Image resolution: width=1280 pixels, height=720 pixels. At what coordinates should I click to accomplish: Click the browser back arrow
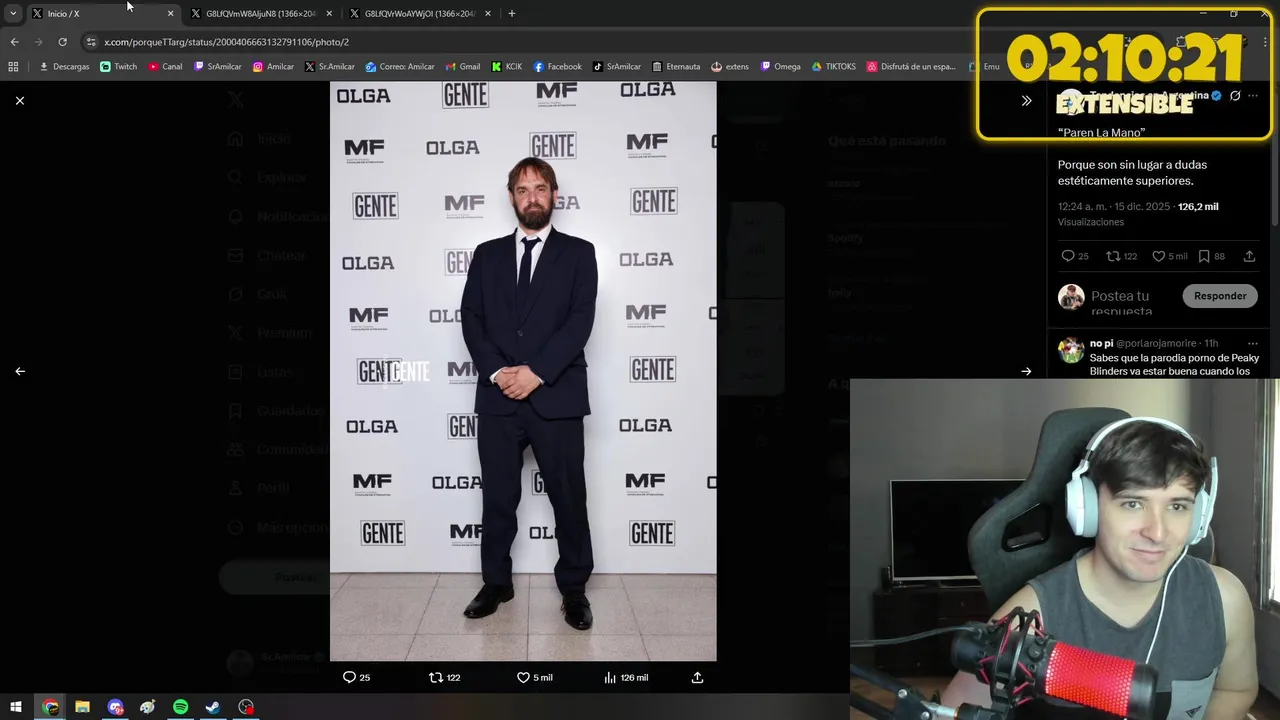click(14, 42)
